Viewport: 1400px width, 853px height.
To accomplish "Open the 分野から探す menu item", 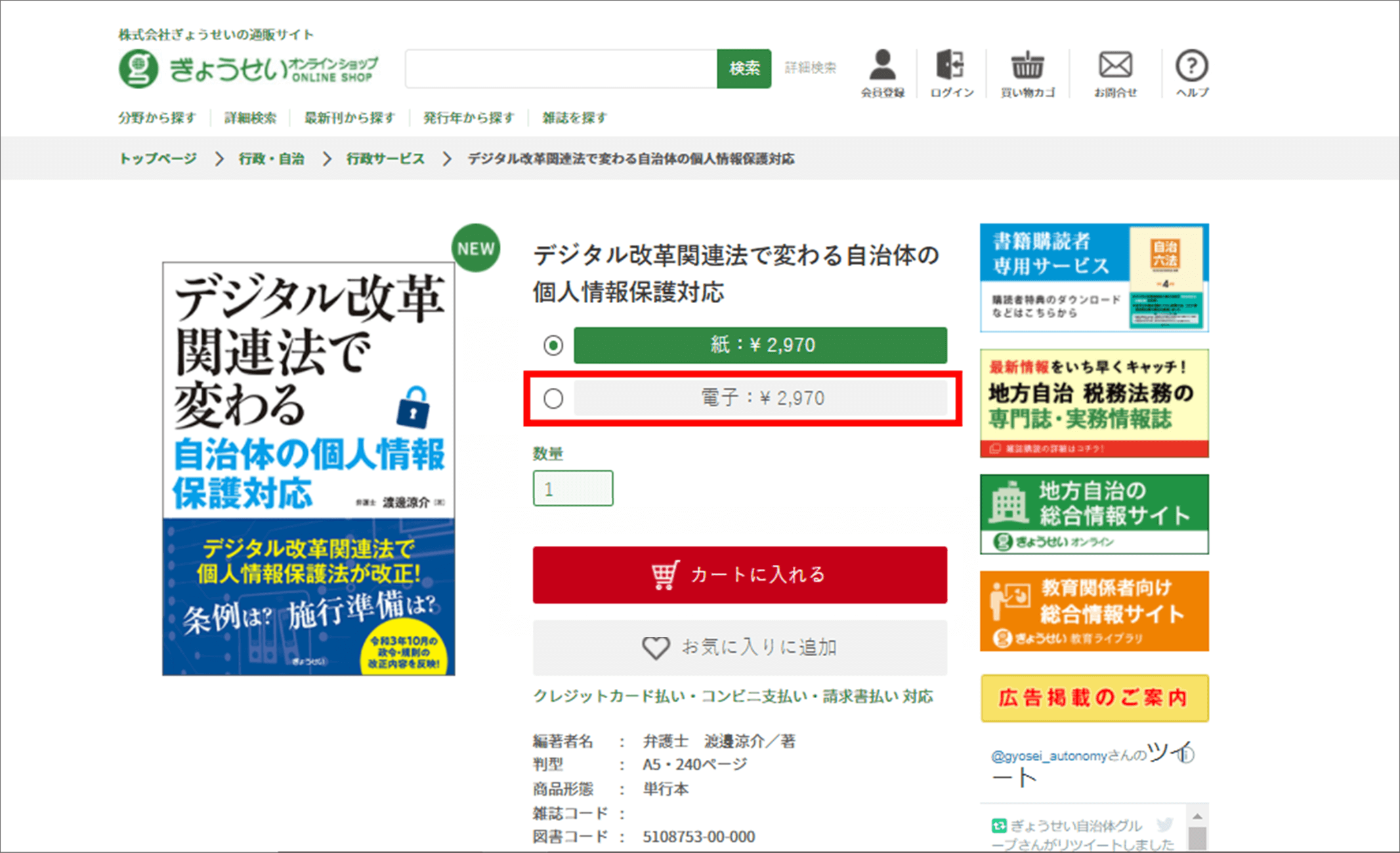I will click(157, 118).
